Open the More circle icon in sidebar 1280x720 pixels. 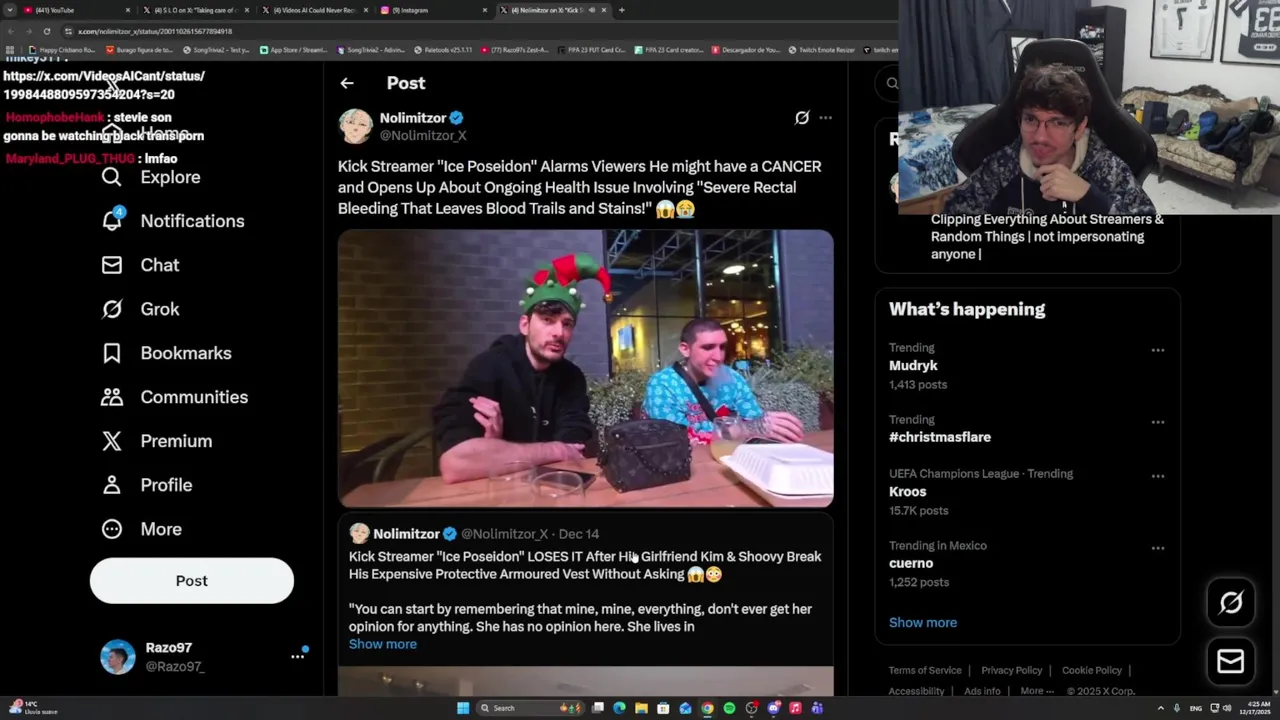coord(112,529)
